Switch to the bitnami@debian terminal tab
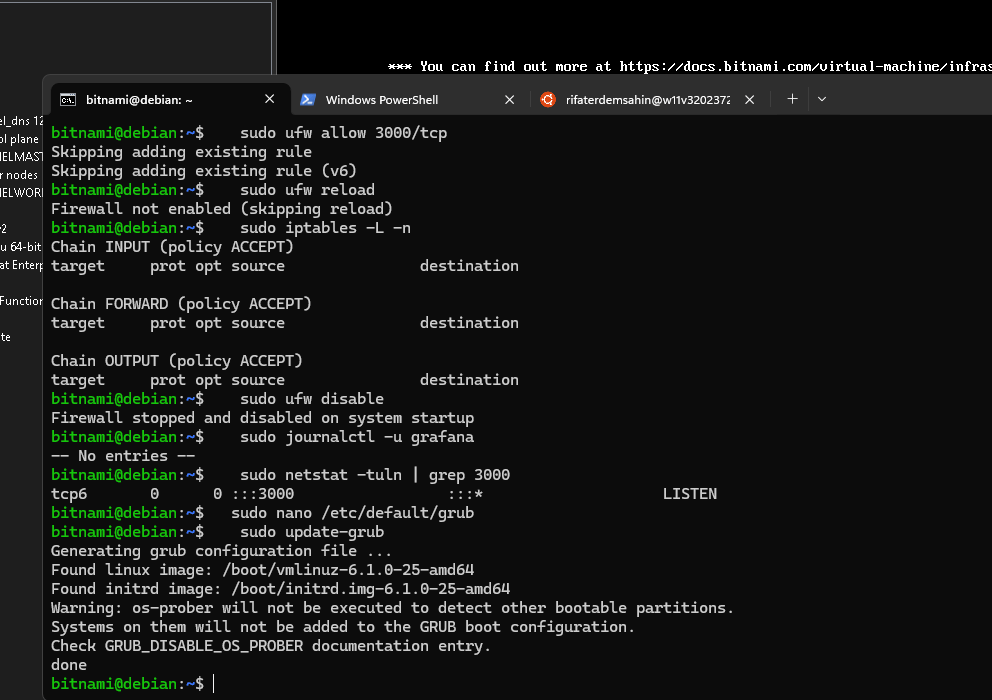992x700 pixels. point(170,99)
